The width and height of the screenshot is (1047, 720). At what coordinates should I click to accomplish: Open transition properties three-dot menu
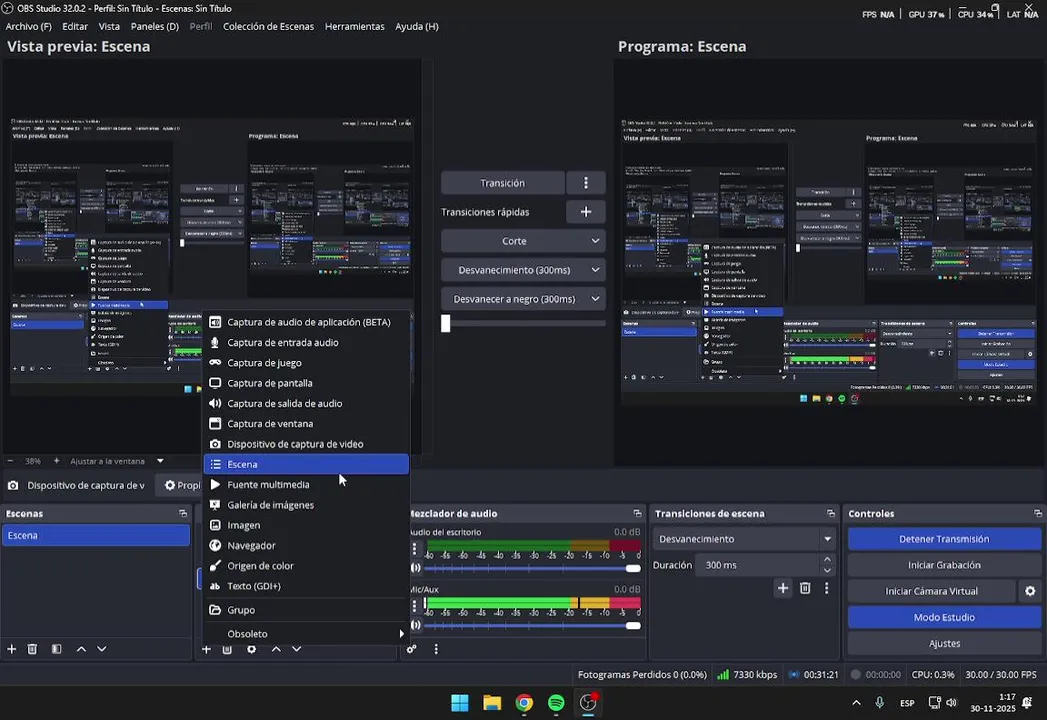tap(827, 588)
